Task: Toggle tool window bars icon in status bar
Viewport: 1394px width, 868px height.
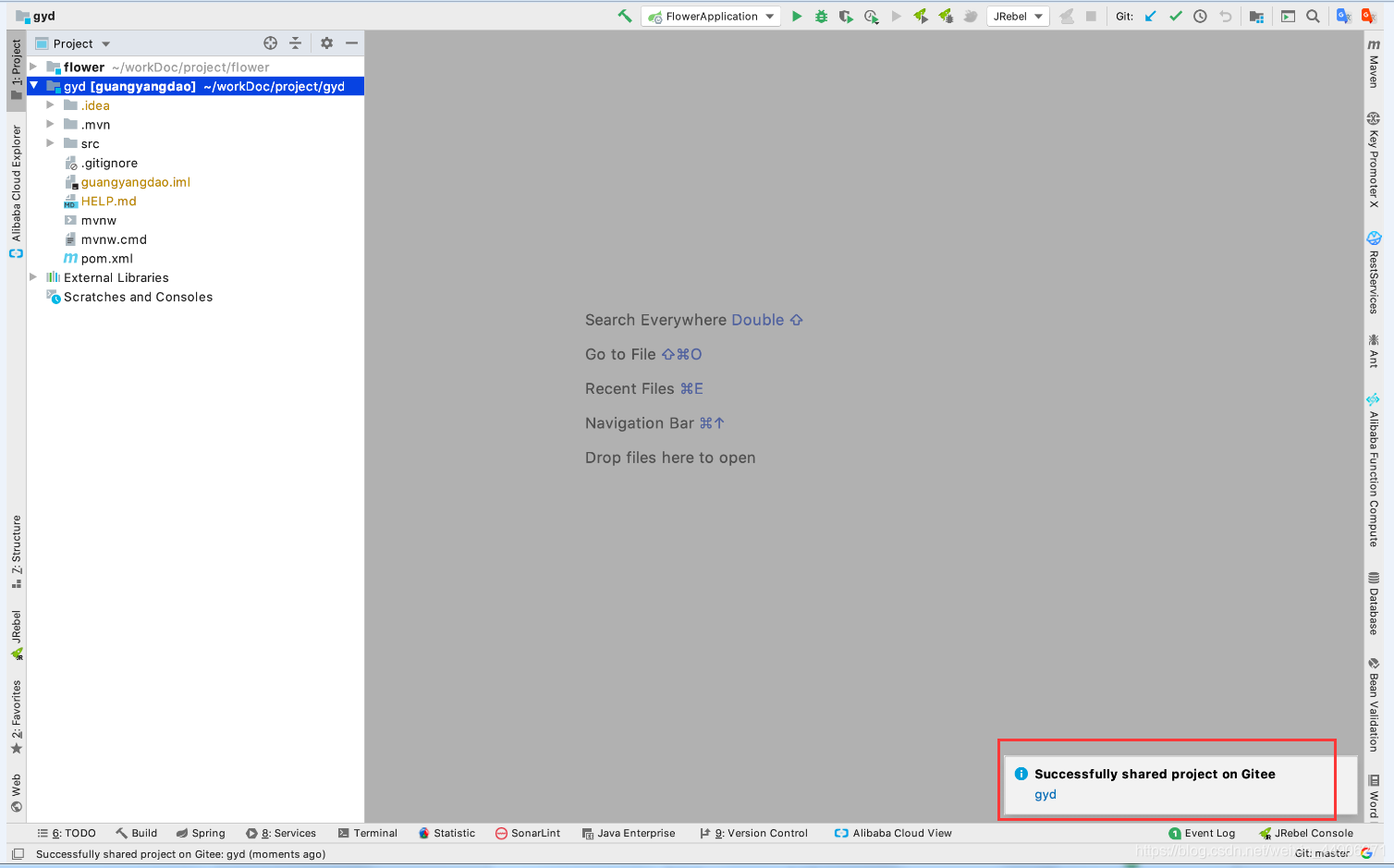Action: click(18, 854)
